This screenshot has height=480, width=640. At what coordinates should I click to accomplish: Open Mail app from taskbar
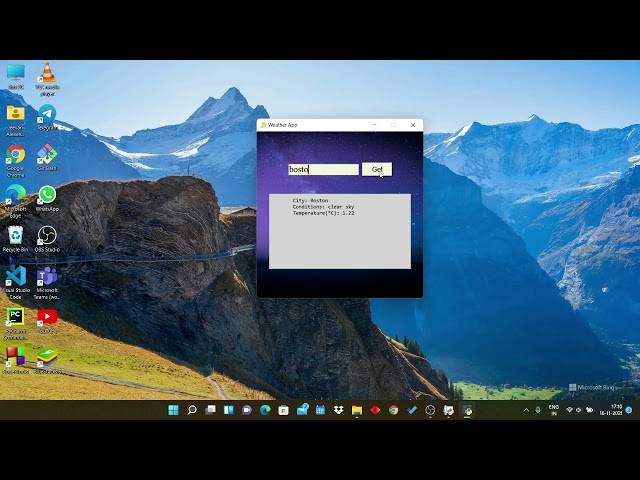302,409
